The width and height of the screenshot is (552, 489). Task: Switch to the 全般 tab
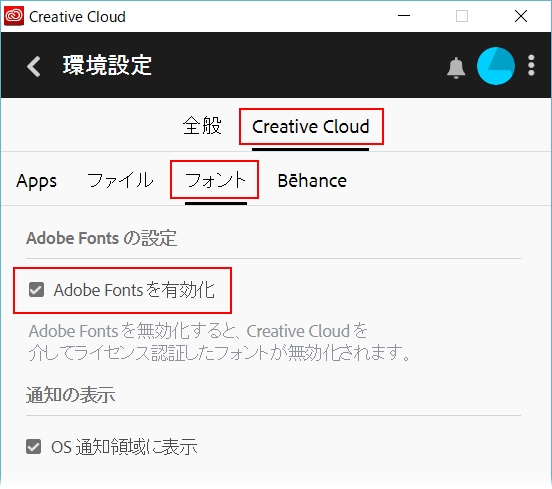tap(202, 126)
